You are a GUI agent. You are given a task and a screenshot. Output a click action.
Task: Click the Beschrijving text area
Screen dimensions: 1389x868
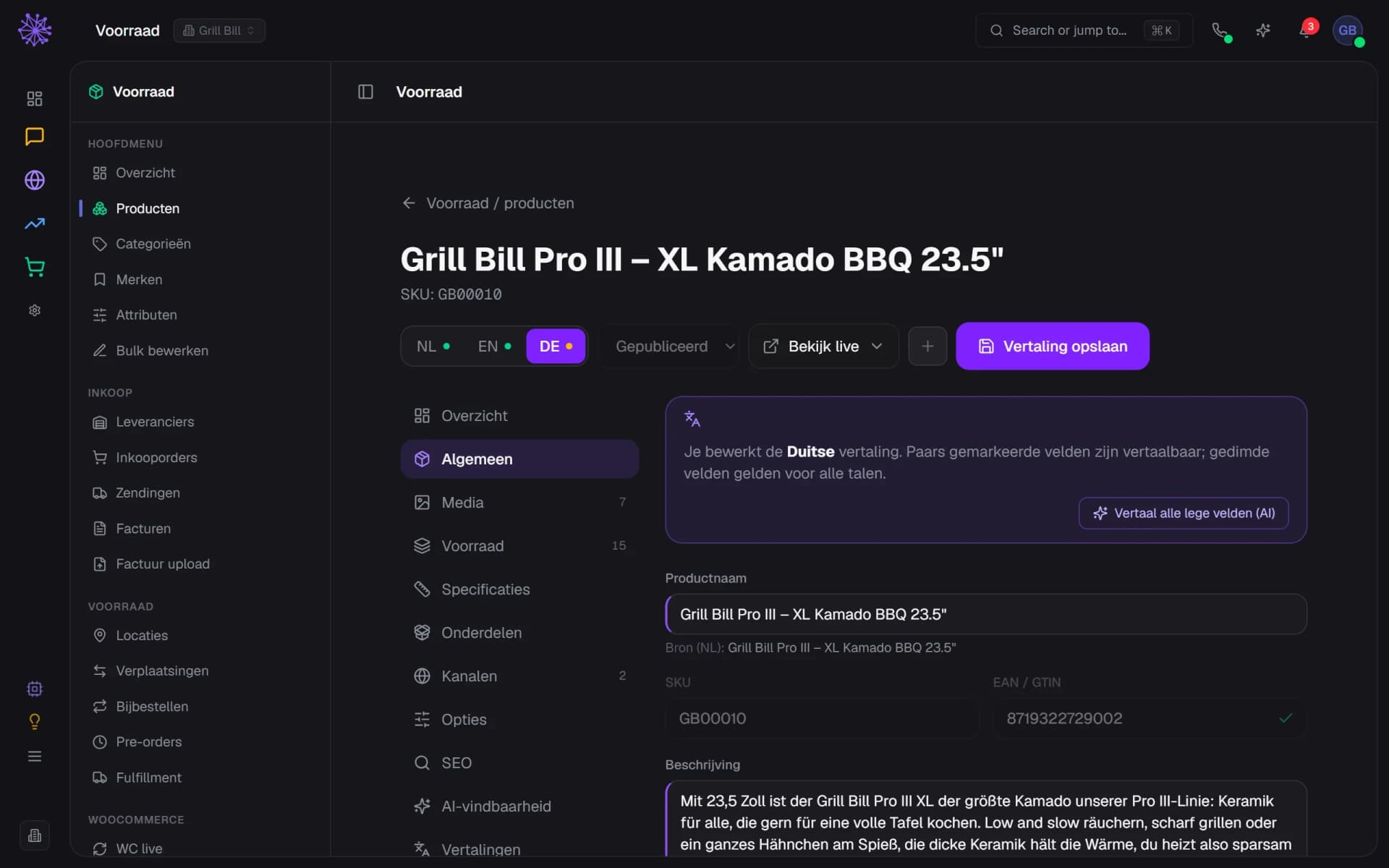click(986, 820)
